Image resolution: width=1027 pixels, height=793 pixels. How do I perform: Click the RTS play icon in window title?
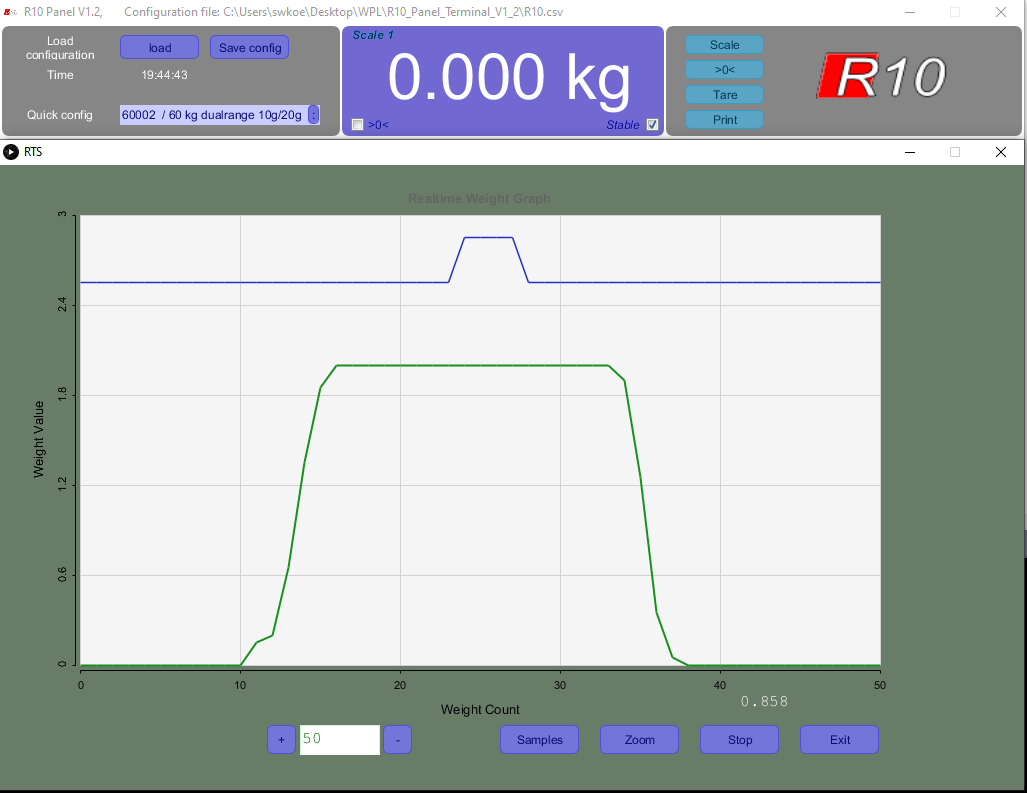[12, 151]
